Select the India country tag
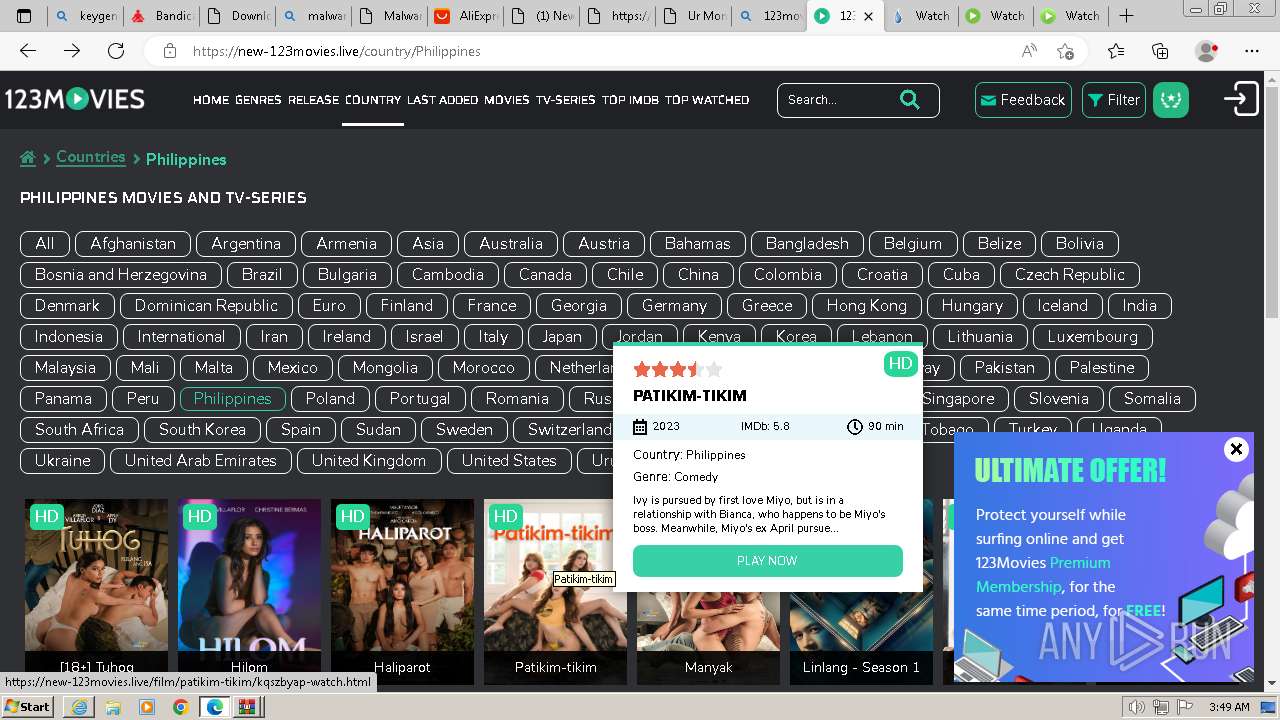The width and height of the screenshot is (1280, 720). tap(1139, 305)
